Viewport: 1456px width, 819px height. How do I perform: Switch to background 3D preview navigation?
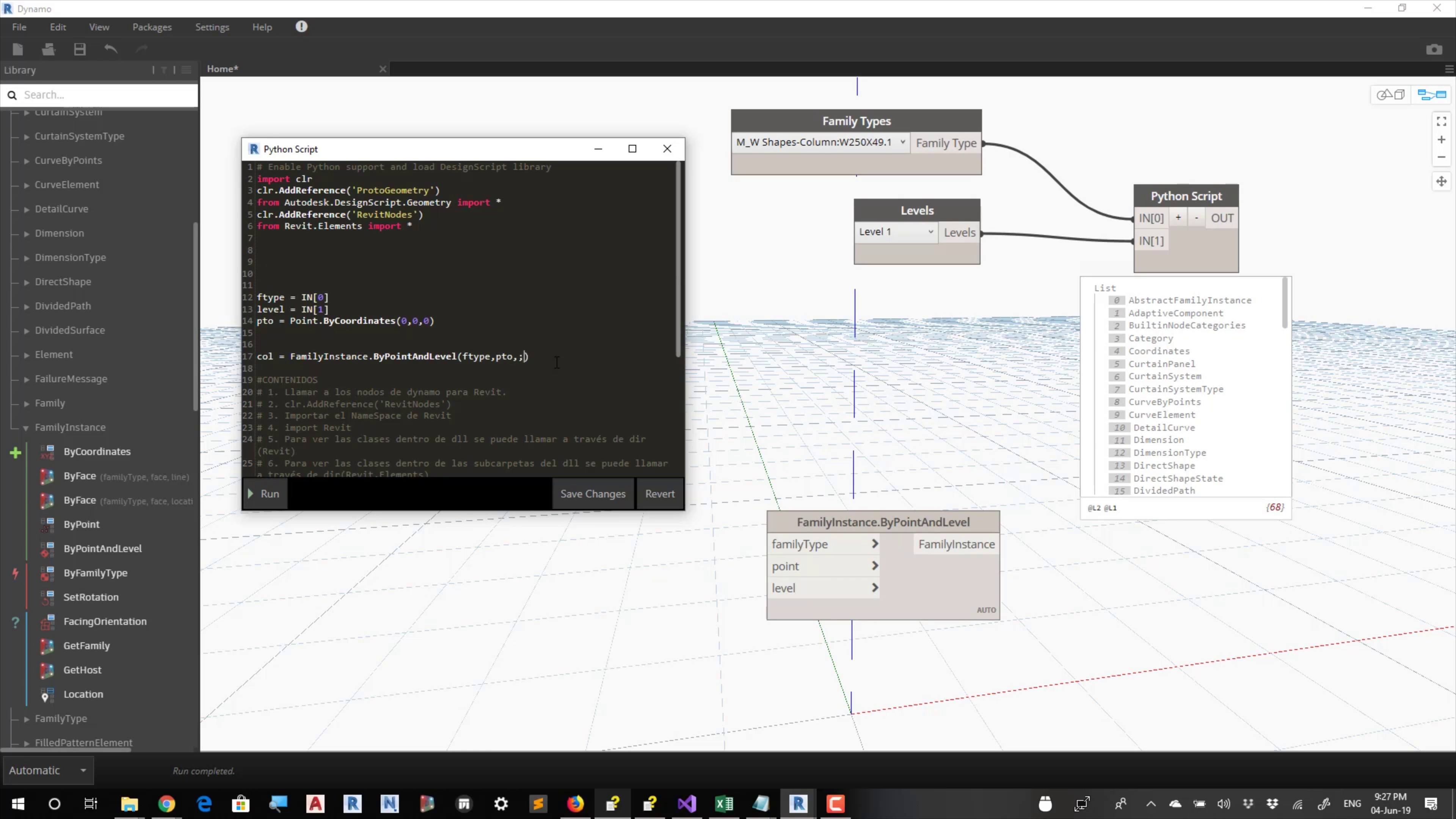pyautogui.click(x=1390, y=95)
